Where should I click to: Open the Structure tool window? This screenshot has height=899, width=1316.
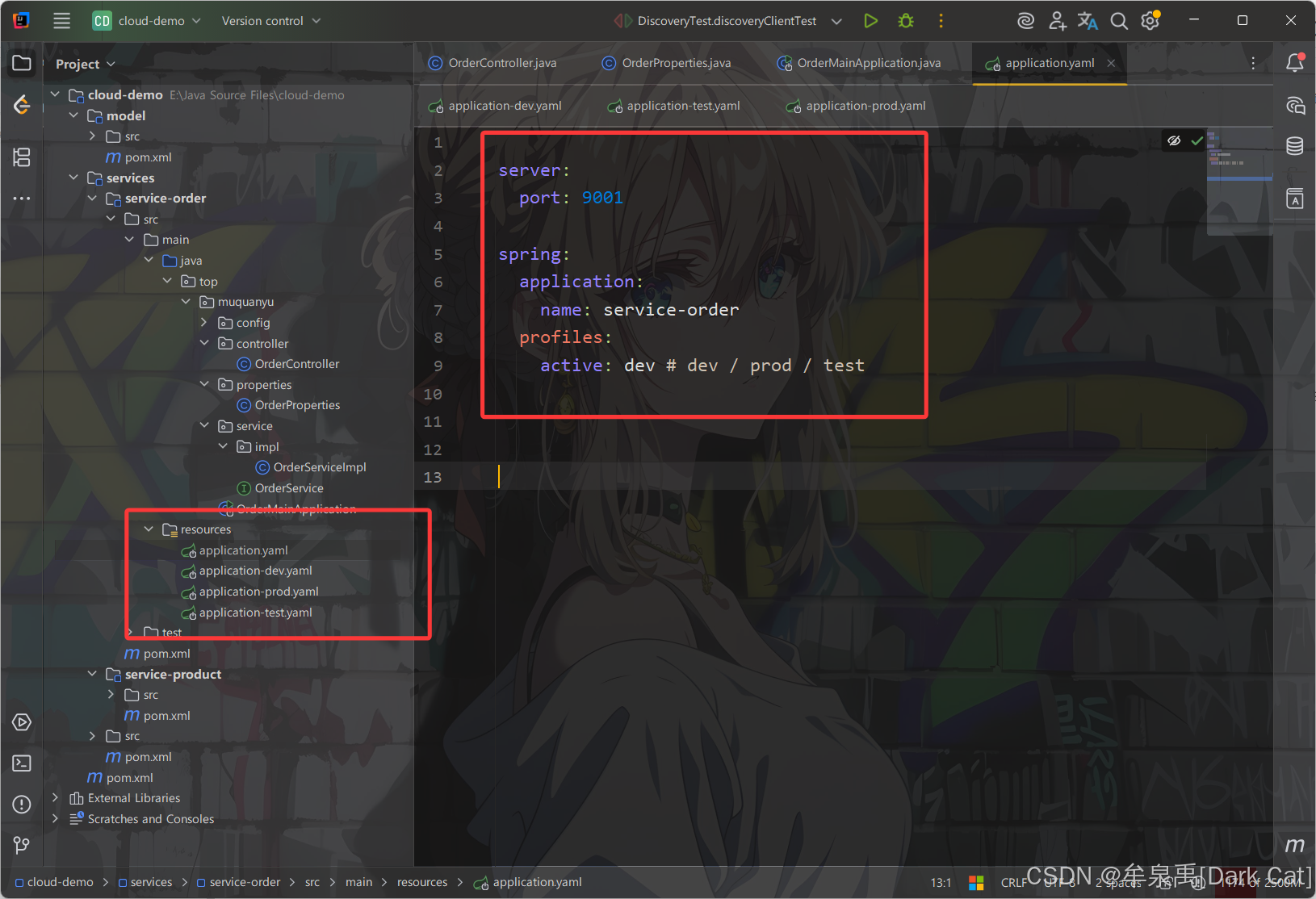click(x=22, y=157)
